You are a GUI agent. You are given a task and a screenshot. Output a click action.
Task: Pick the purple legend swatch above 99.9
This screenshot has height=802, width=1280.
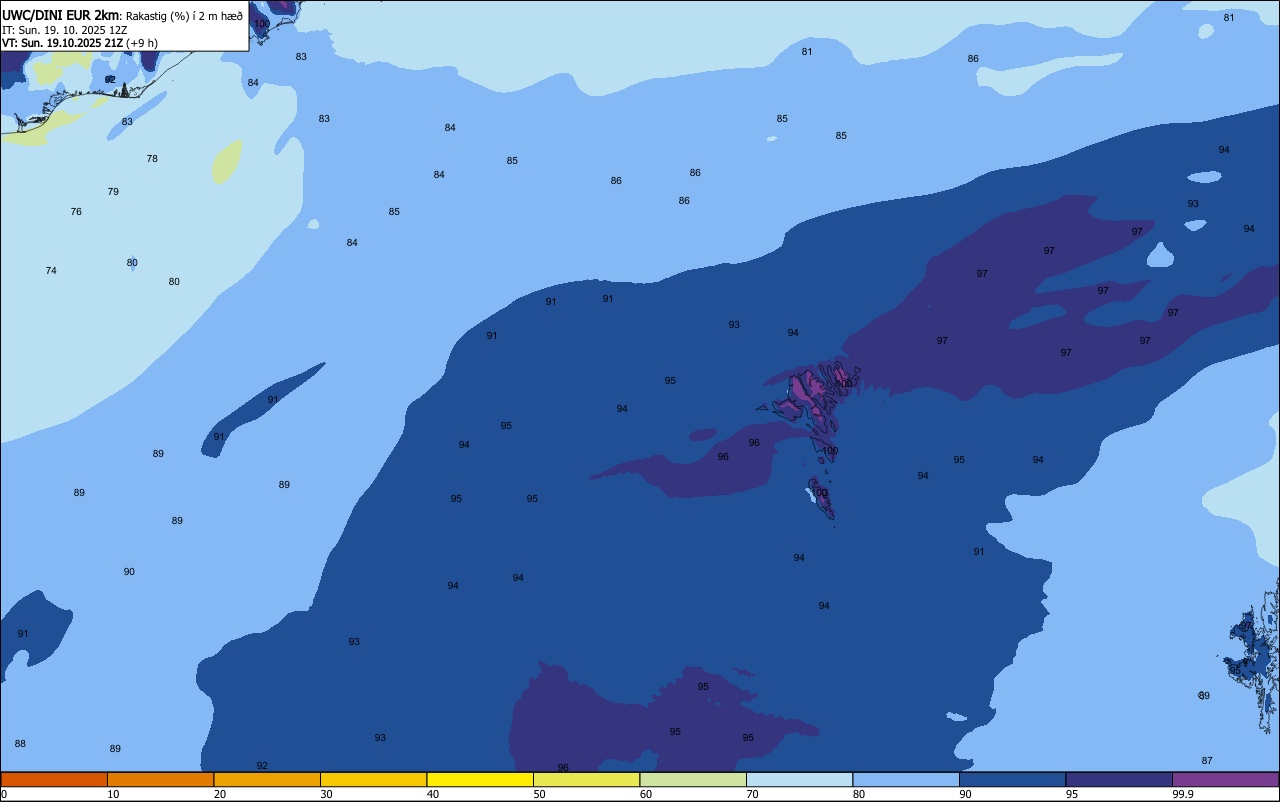click(x=1225, y=779)
